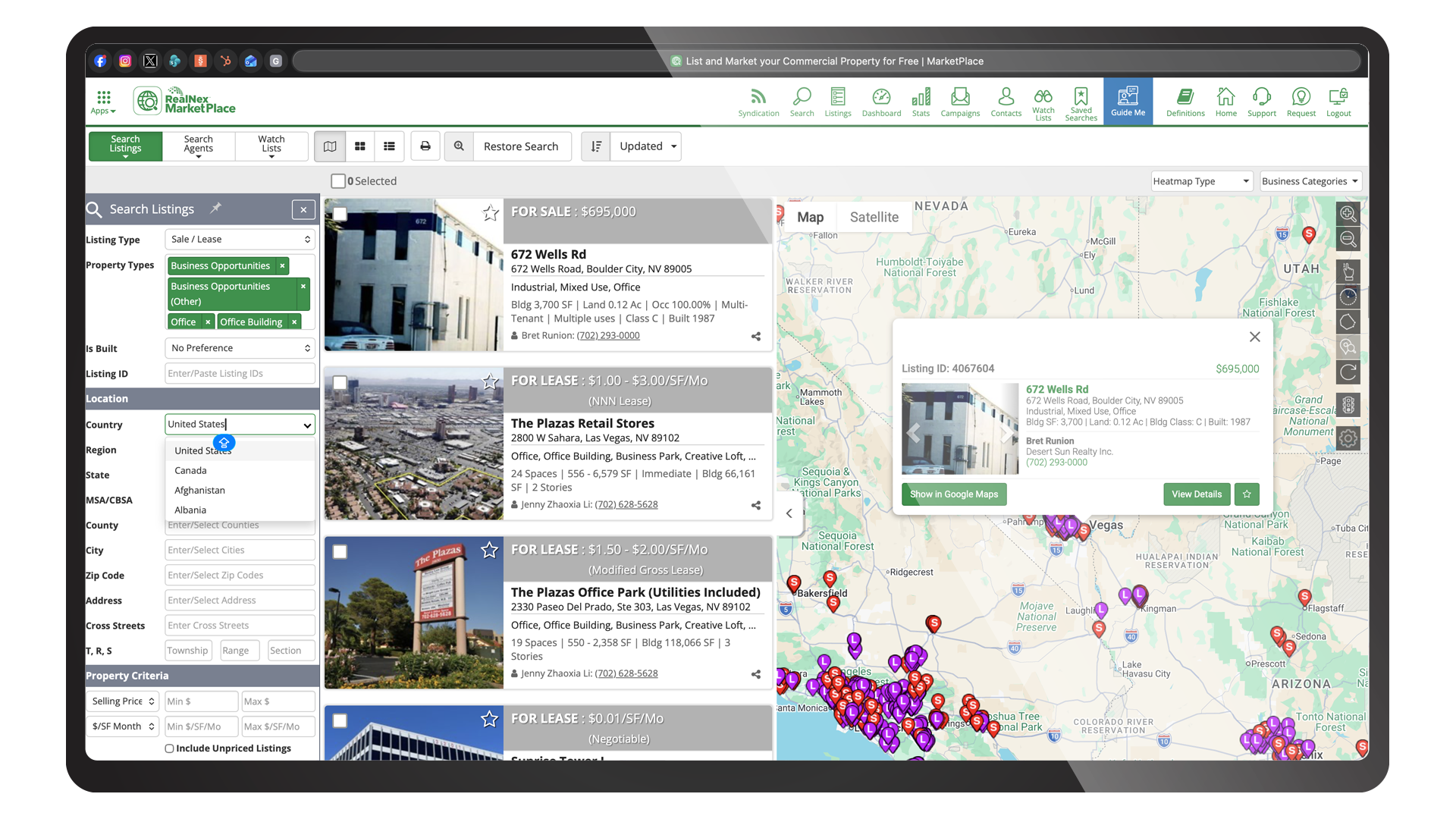The width and height of the screenshot is (1456, 819).
Task: Select checkbox on $0.01/SF/Mo lease card
Action: pos(340,721)
